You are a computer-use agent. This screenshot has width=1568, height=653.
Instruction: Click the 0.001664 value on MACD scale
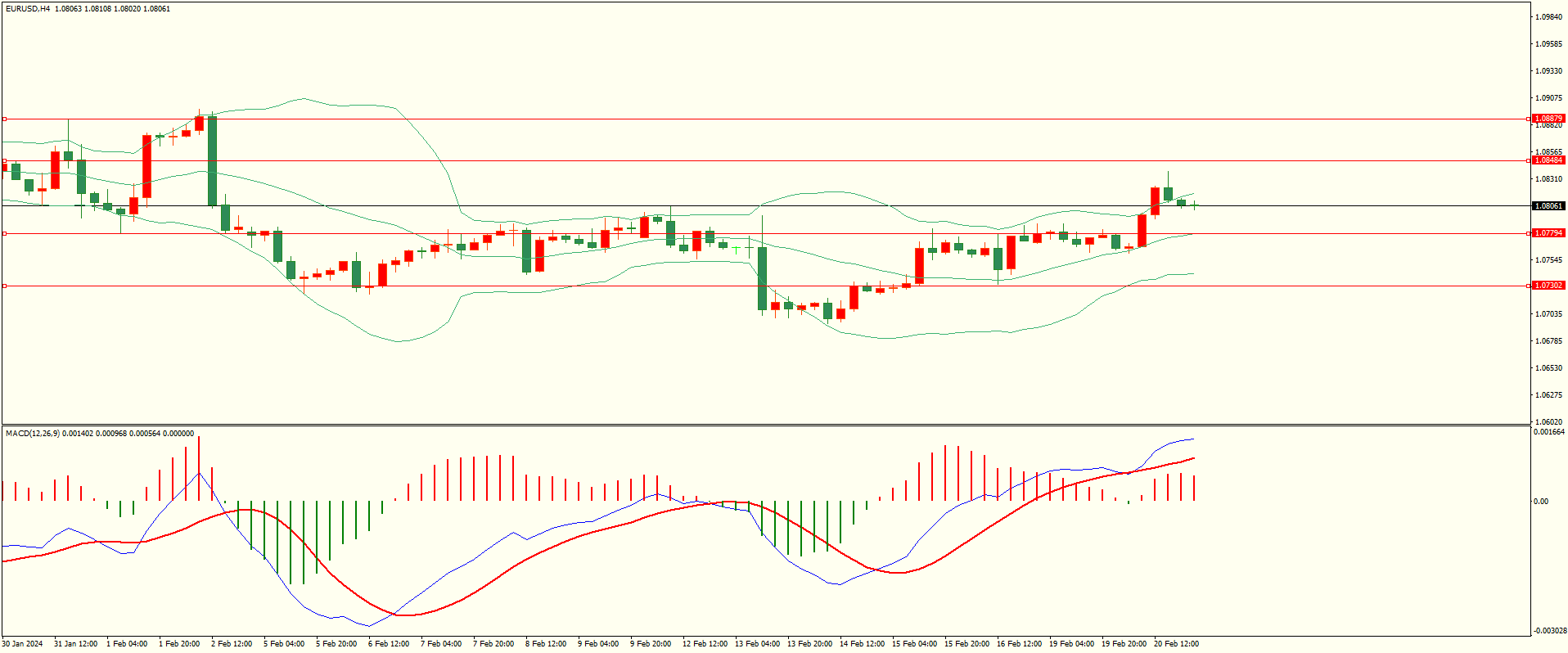(1548, 431)
